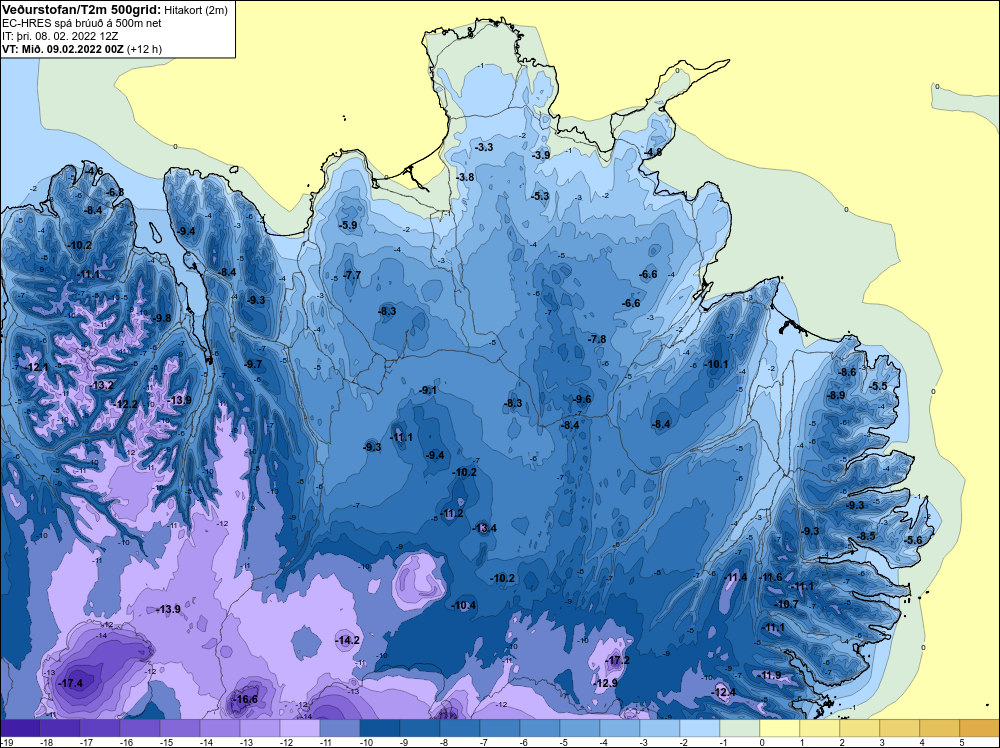The height and width of the screenshot is (748, 1000).
Task: Click the tan legend swatch labeled 3
Action: click(x=900, y=728)
